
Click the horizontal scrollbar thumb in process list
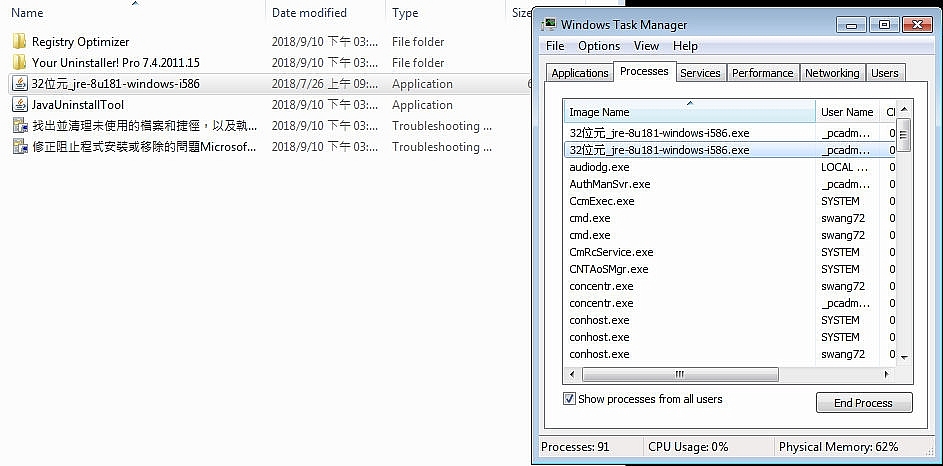680,375
